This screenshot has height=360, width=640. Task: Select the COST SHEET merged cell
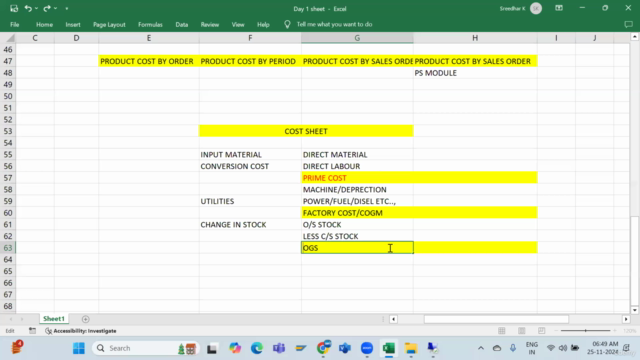click(306, 131)
